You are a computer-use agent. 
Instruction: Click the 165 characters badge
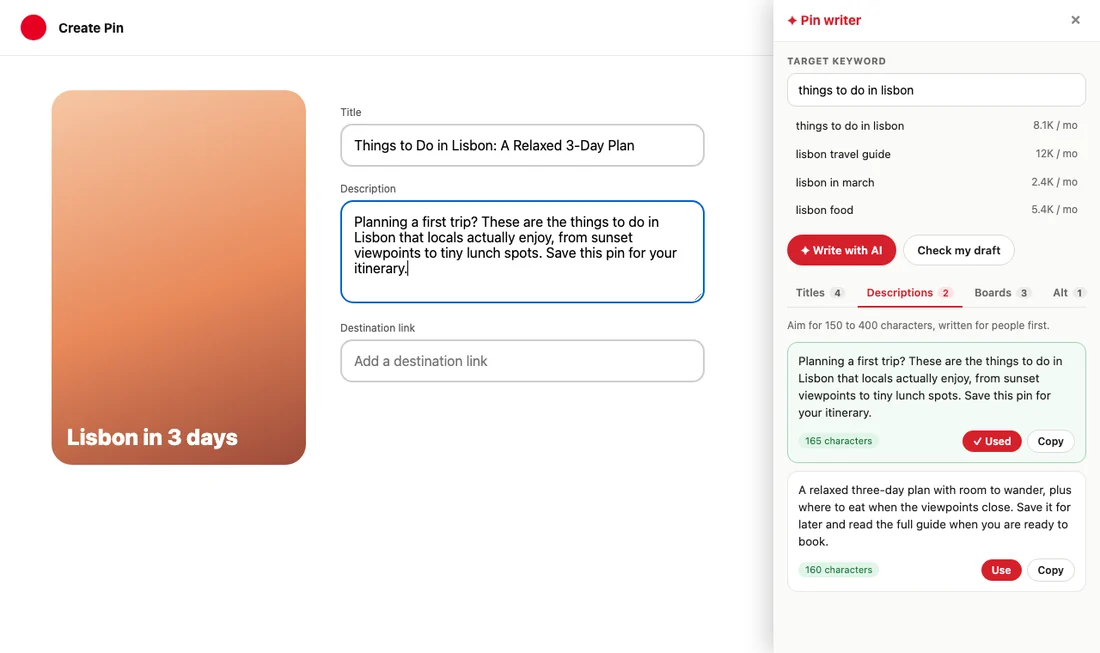pyautogui.click(x=838, y=441)
